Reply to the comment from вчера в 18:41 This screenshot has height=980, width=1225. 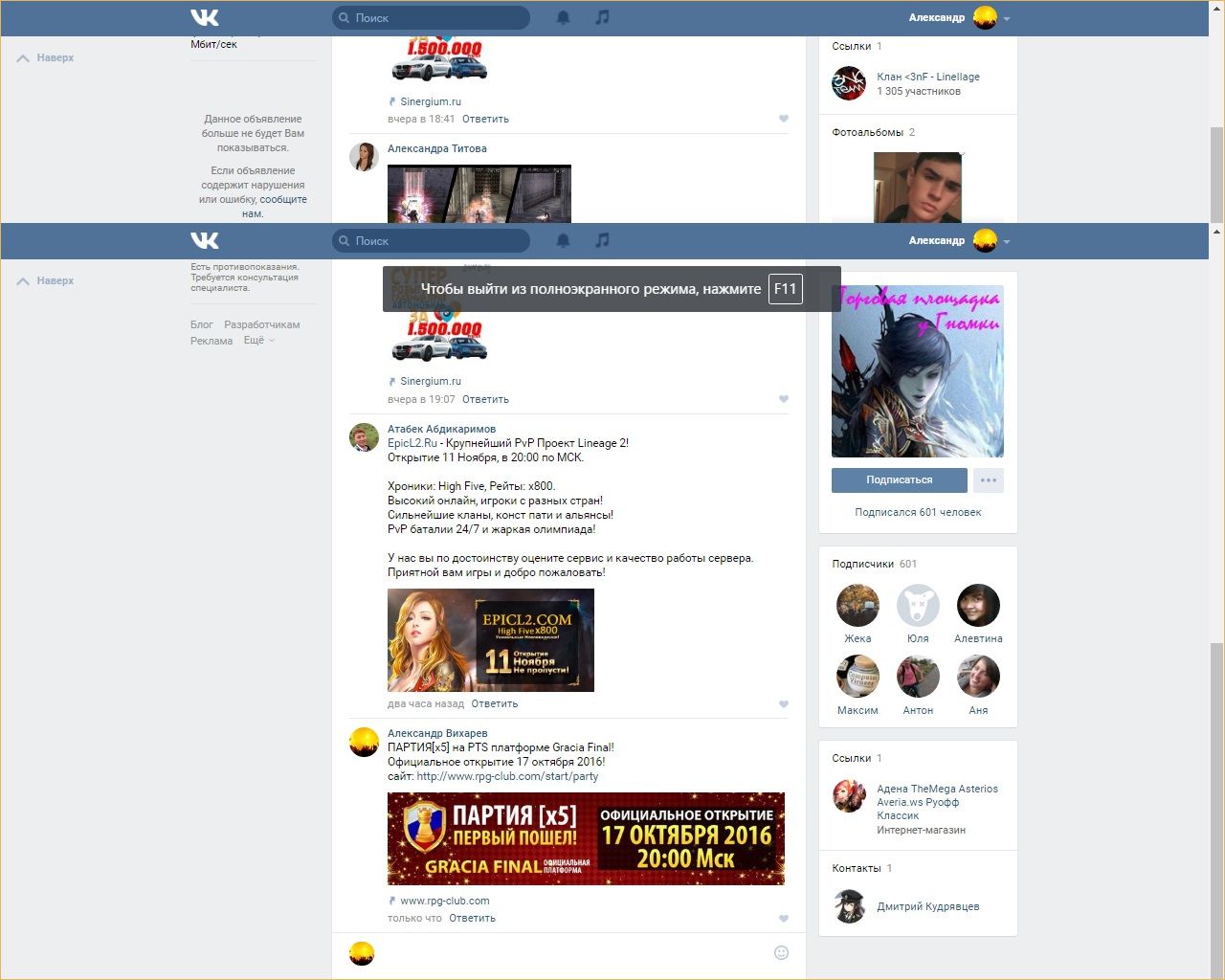(485, 119)
